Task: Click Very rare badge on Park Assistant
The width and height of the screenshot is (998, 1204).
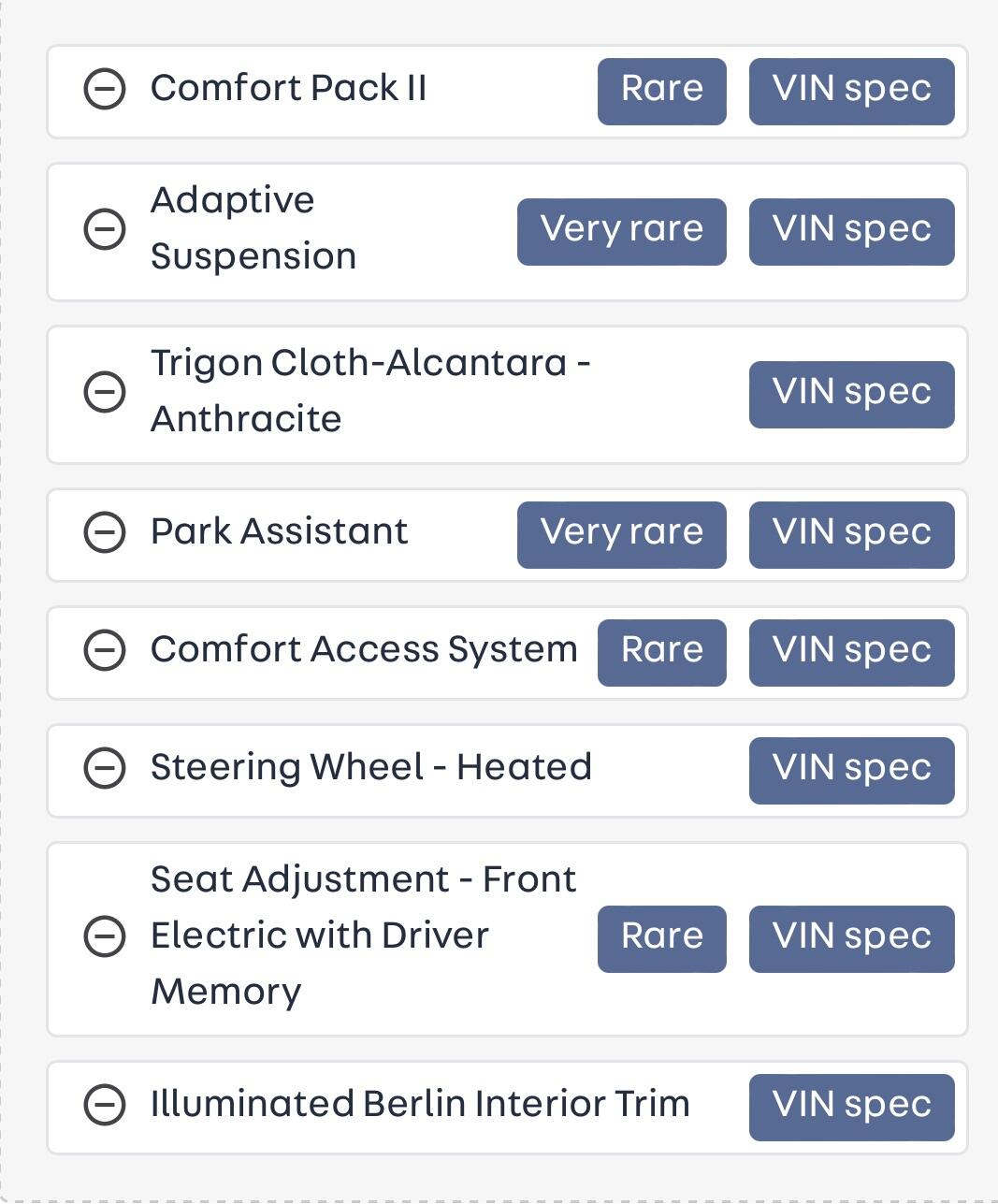Action: (x=621, y=534)
